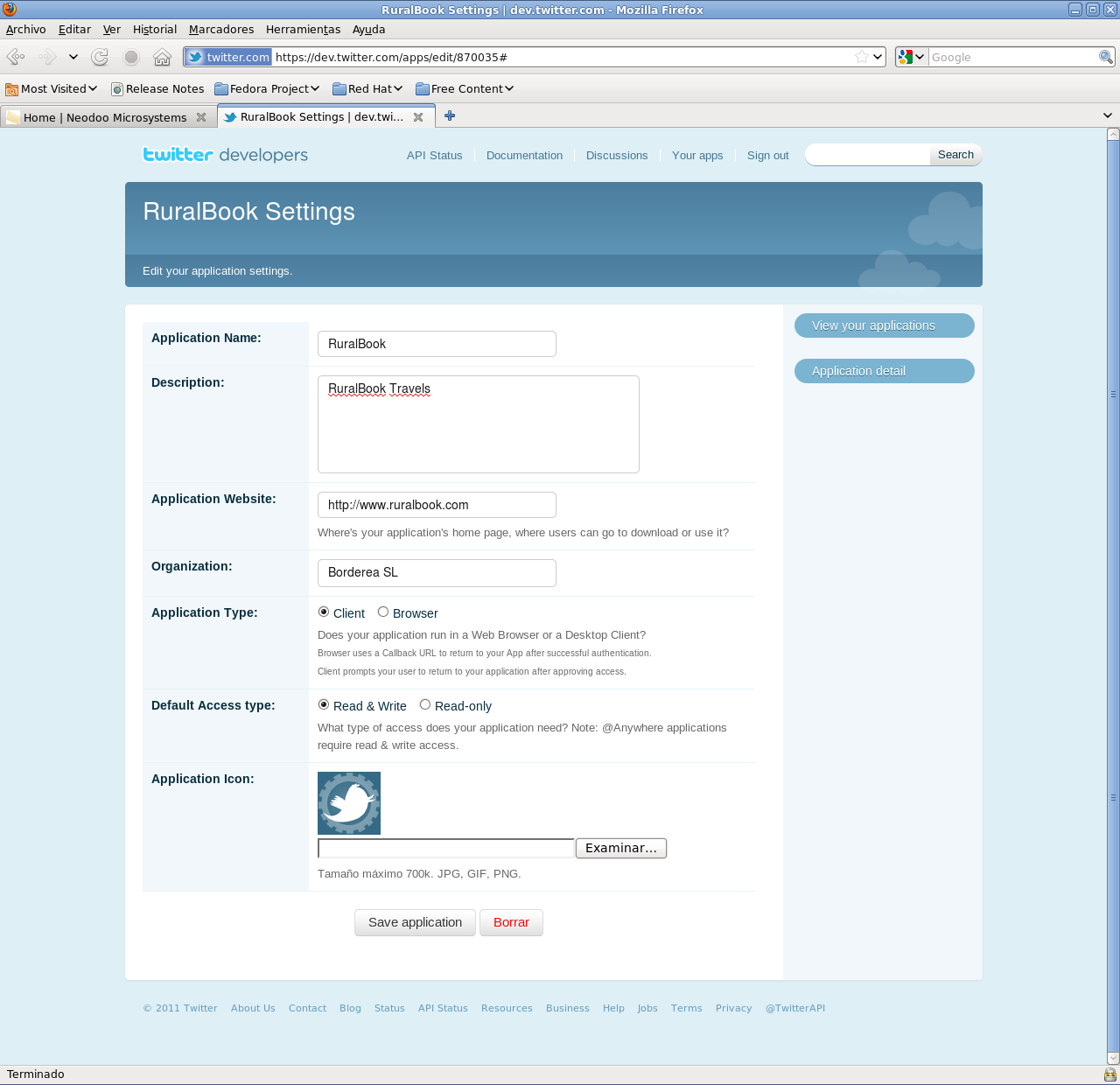Expand the Most Visited bookmarks folder
The height and width of the screenshot is (1085, 1120).
[x=51, y=88]
